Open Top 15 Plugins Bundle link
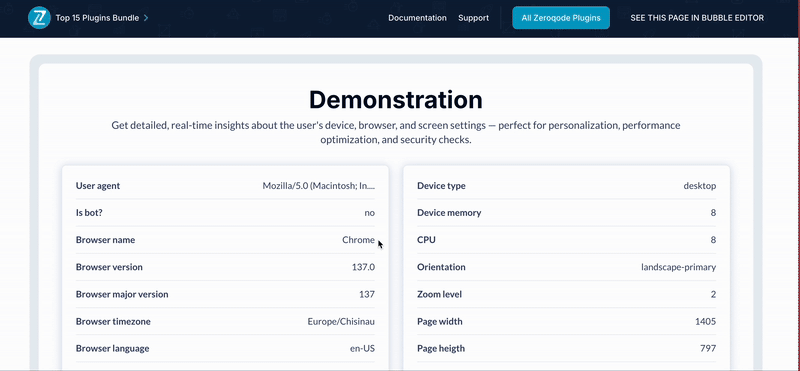 (x=97, y=18)
